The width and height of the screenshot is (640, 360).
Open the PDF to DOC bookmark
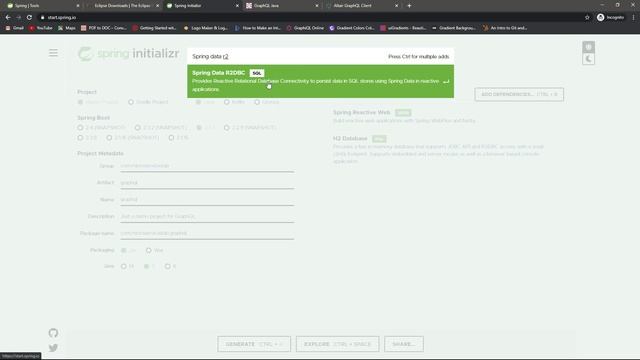click(x=104, y=28)
